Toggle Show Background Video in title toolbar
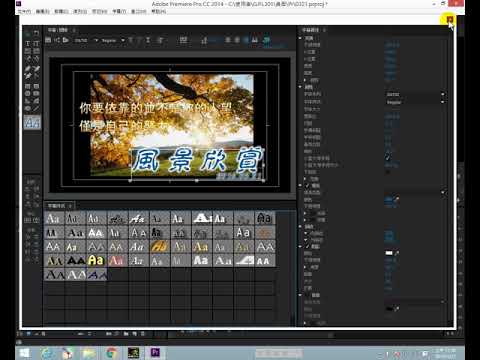Screen dimensions: 480x360 [x=266, y=40]
